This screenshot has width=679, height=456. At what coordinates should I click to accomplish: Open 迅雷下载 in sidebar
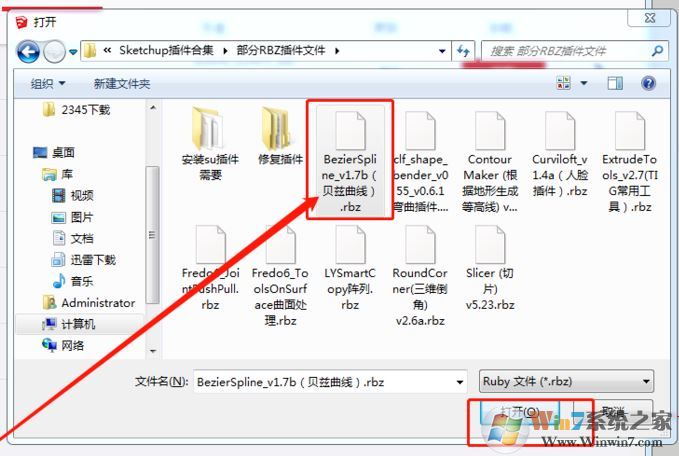tap(83, 260)
